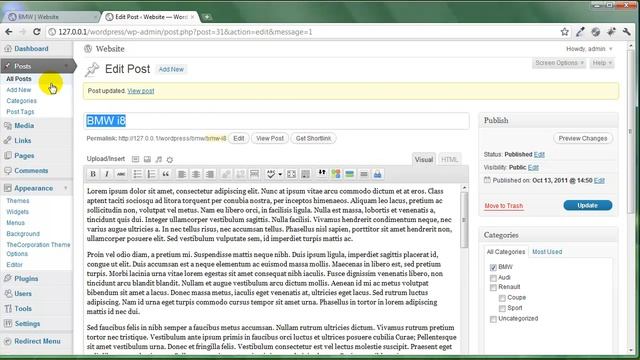Open the browser wrench menu

(x=627, y=32)
